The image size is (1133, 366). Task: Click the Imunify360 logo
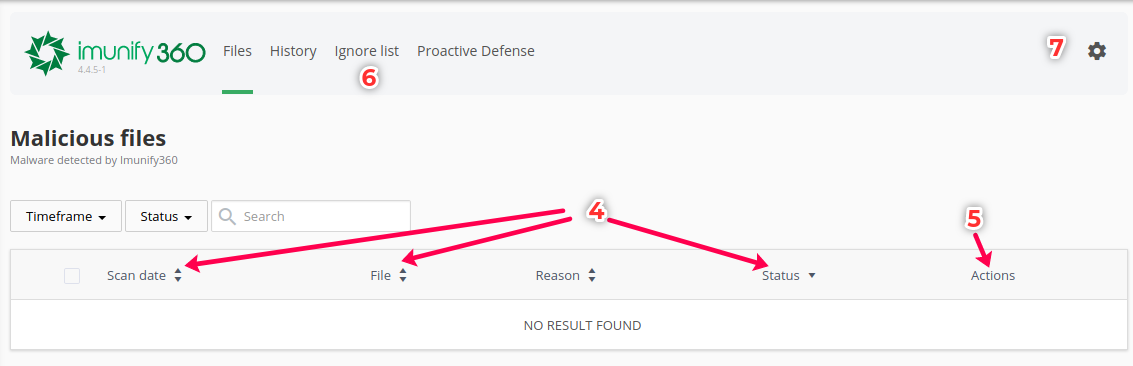click(115, 53)
